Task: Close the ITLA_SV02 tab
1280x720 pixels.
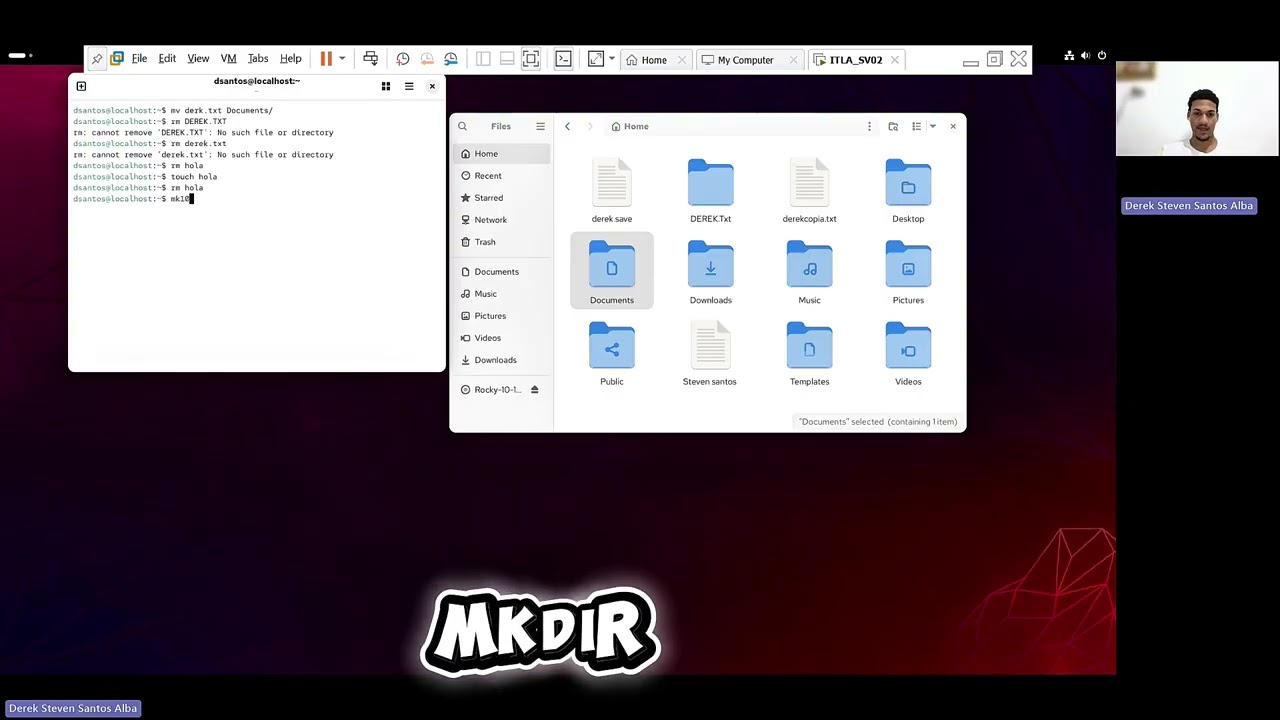Action: (x=895, y=60)
